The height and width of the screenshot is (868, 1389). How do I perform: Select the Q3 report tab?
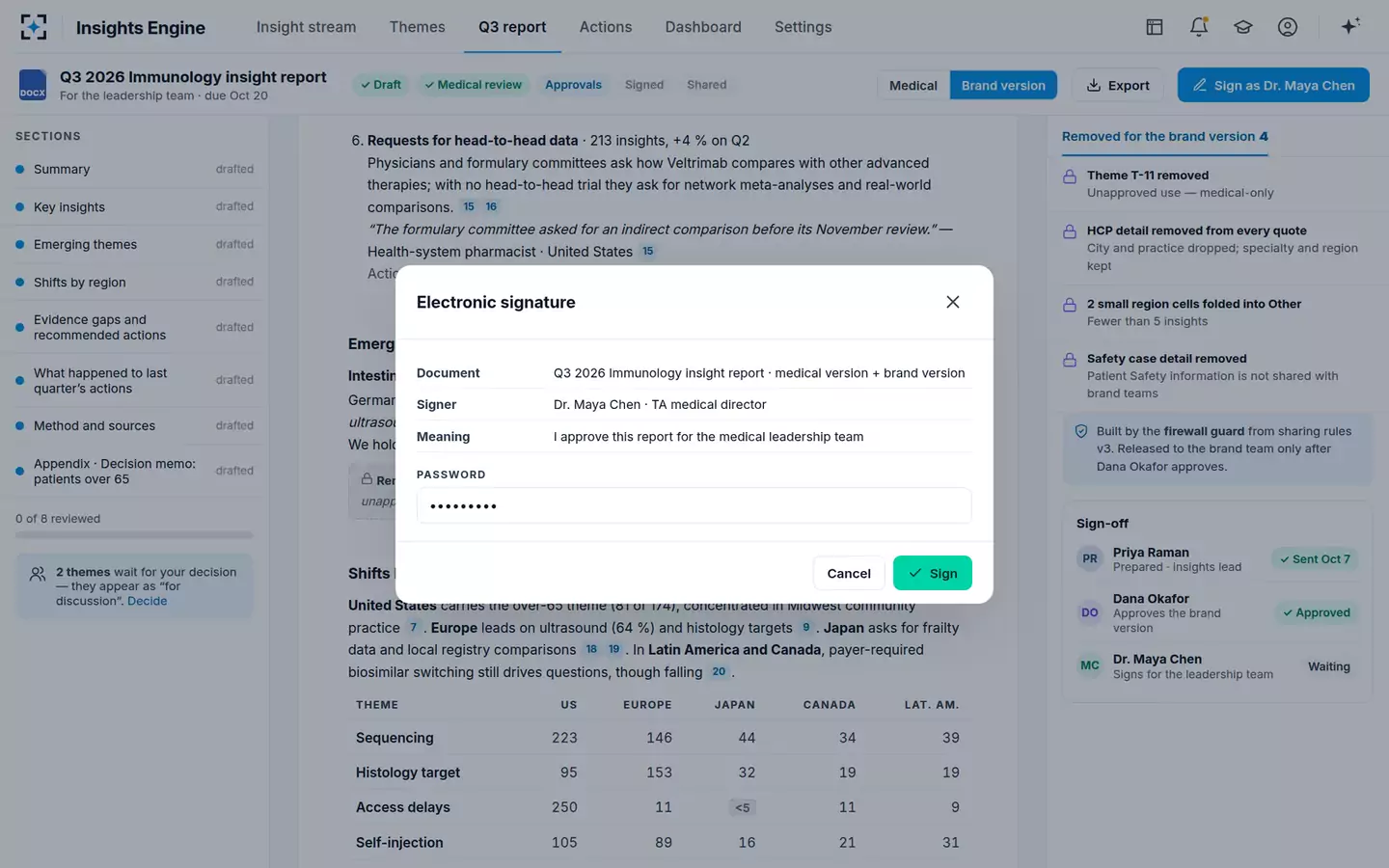click(x=512, y=27)
